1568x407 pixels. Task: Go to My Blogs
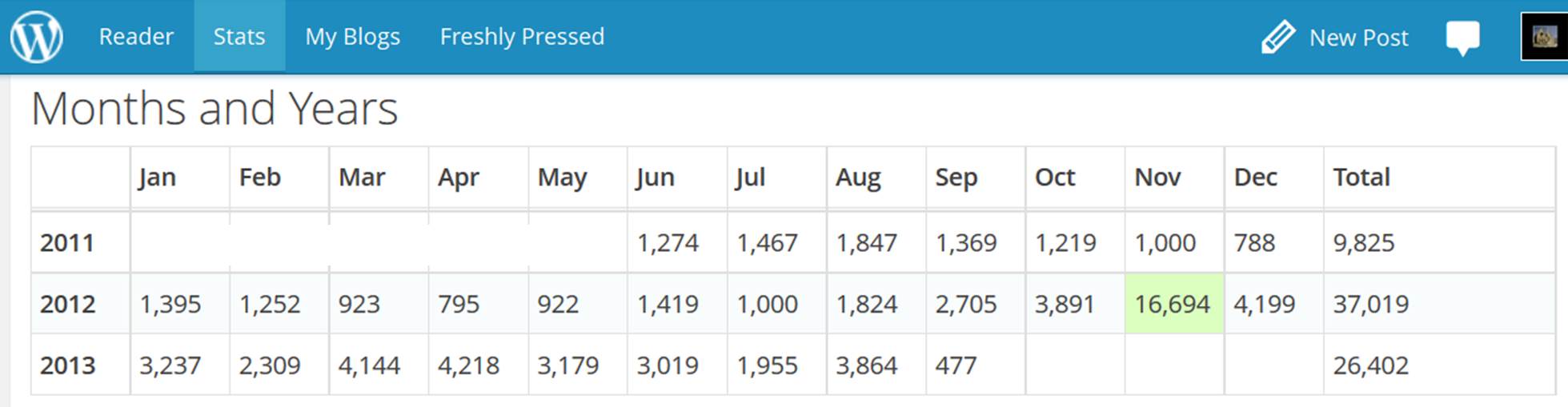pyautogui.click(x=352, y=37)
